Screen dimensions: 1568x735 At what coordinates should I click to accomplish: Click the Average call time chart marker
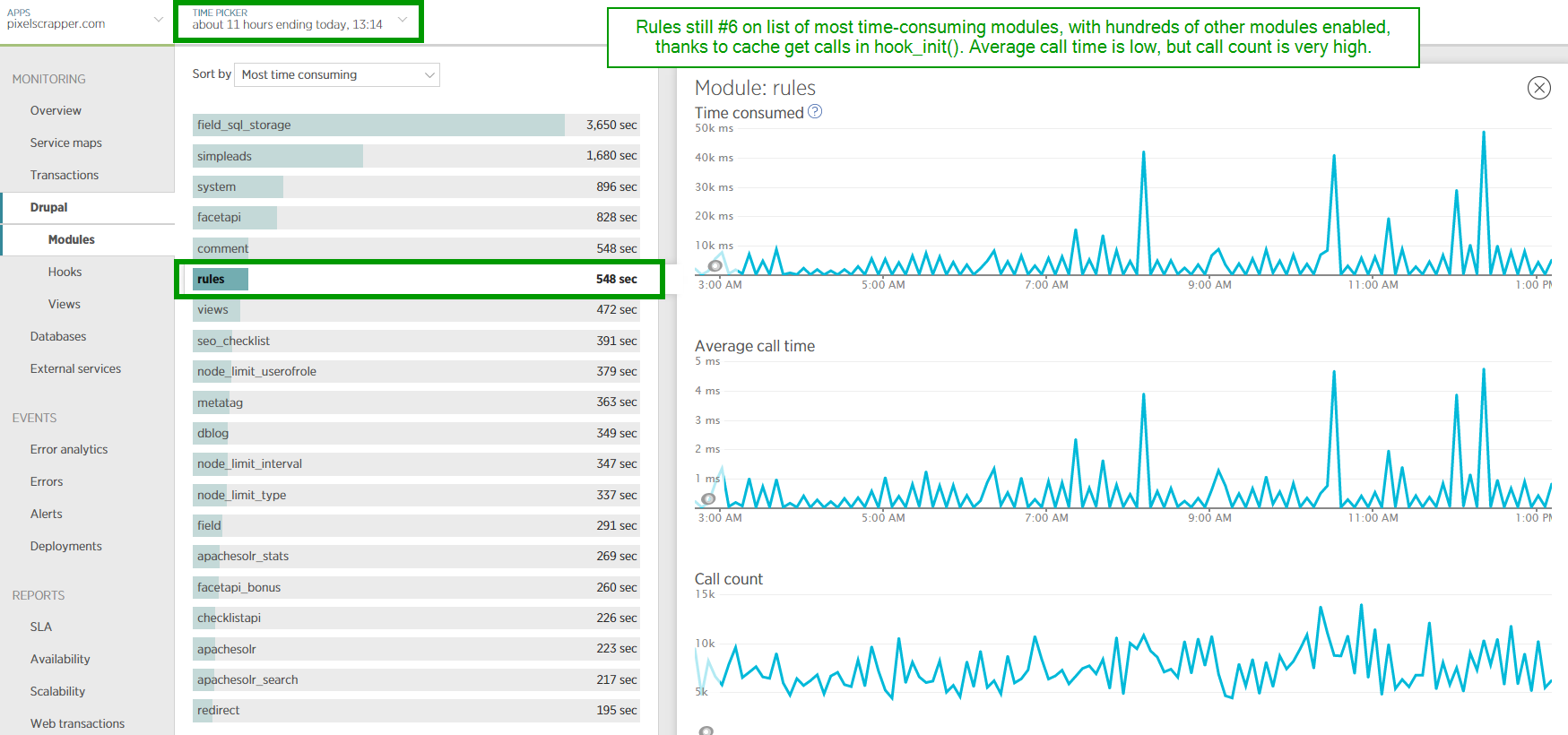[x=709, y=498]
